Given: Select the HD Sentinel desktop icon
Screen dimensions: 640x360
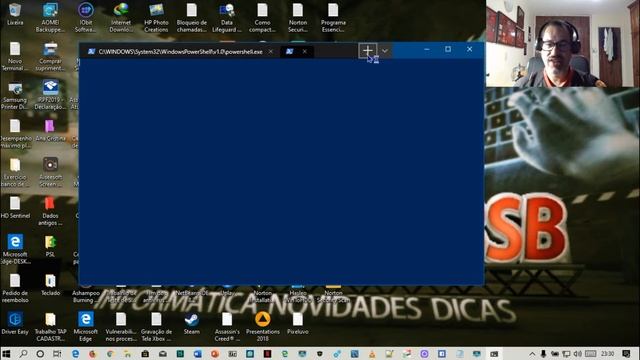Looking at the screenshot, I should (15, 207).
